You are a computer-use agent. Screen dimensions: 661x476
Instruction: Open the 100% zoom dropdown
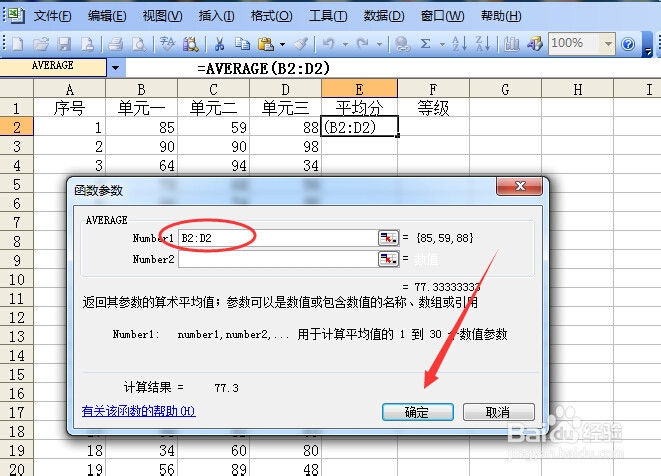pos(608,43)
